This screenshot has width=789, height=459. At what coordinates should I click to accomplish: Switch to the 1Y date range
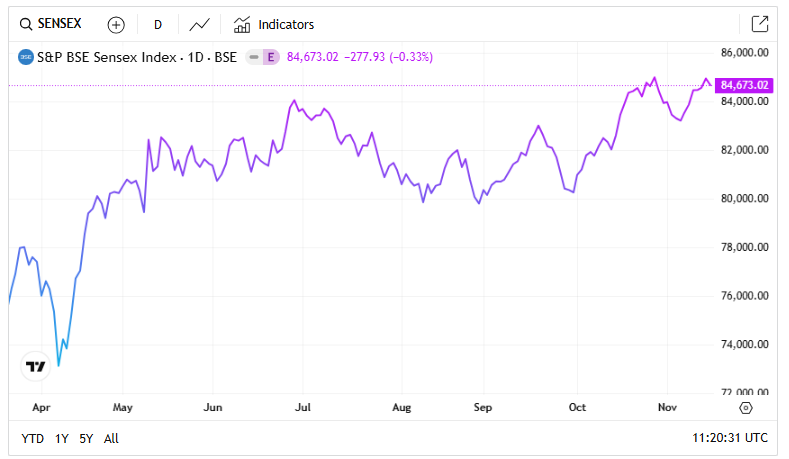point(62,438)
